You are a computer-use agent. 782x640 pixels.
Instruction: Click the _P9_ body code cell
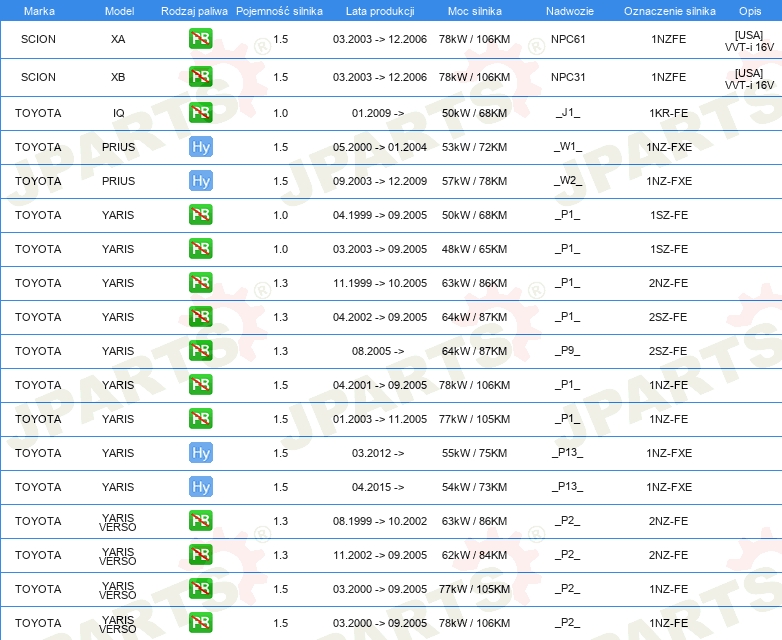(x=568, y=351)
